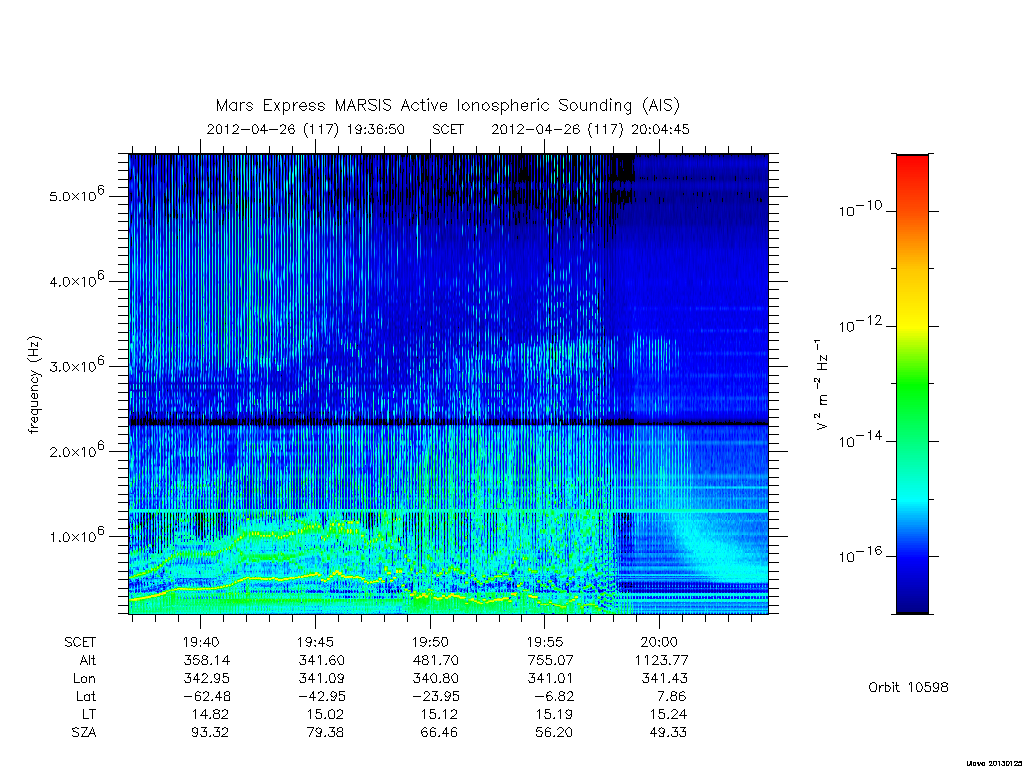Click the latitude value 7.86
1024x768 pixels.
click(x=673, y=696)
